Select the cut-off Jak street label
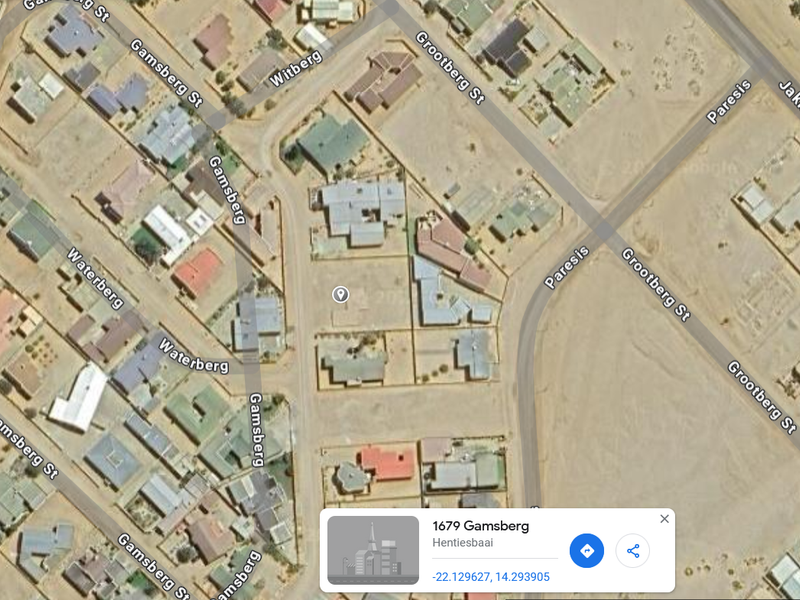800x600 pixels. point(790,95)
